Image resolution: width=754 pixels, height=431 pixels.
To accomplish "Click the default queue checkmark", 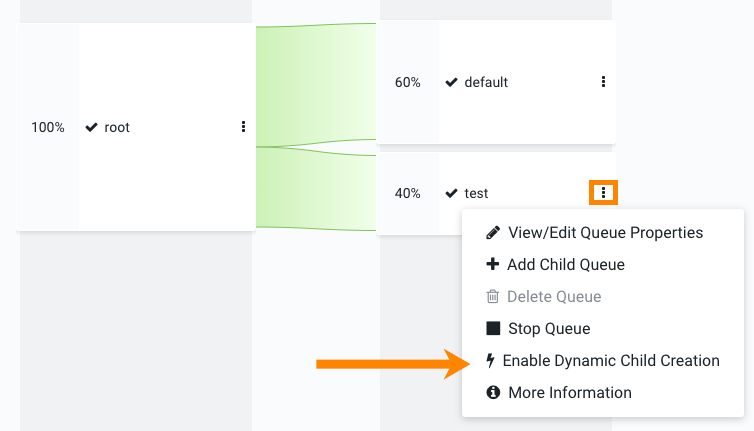I will 452,82.
